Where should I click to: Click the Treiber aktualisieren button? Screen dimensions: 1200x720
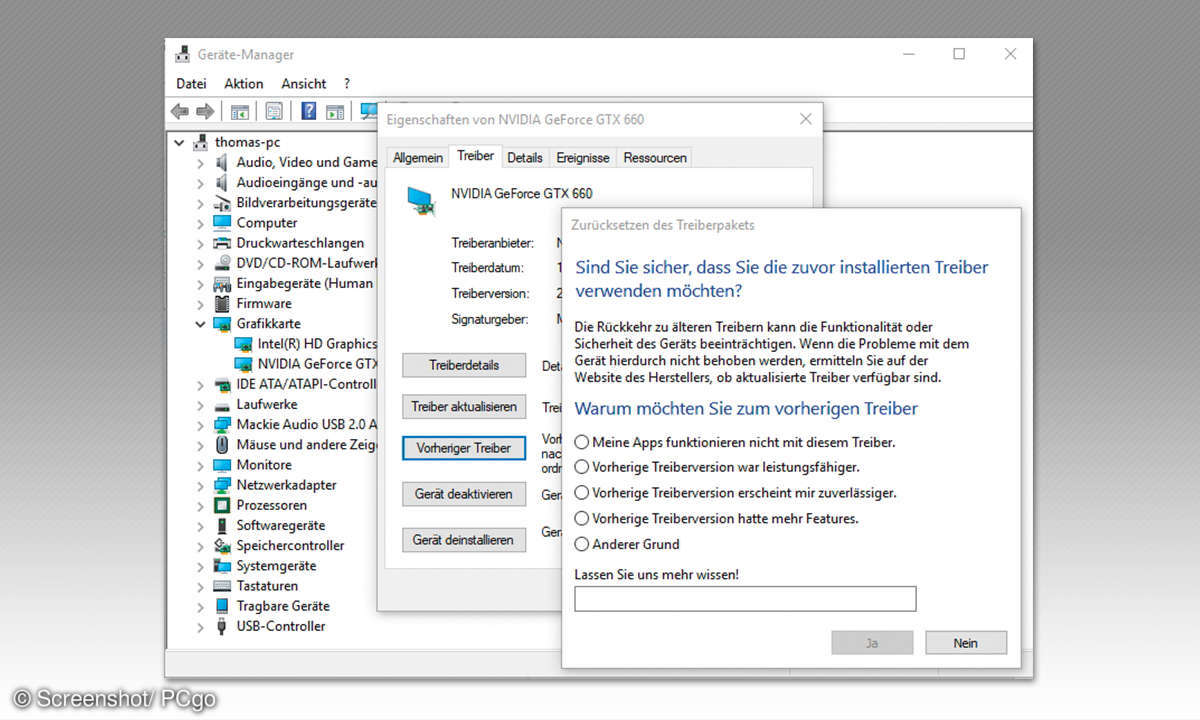[x=464, y=407]
